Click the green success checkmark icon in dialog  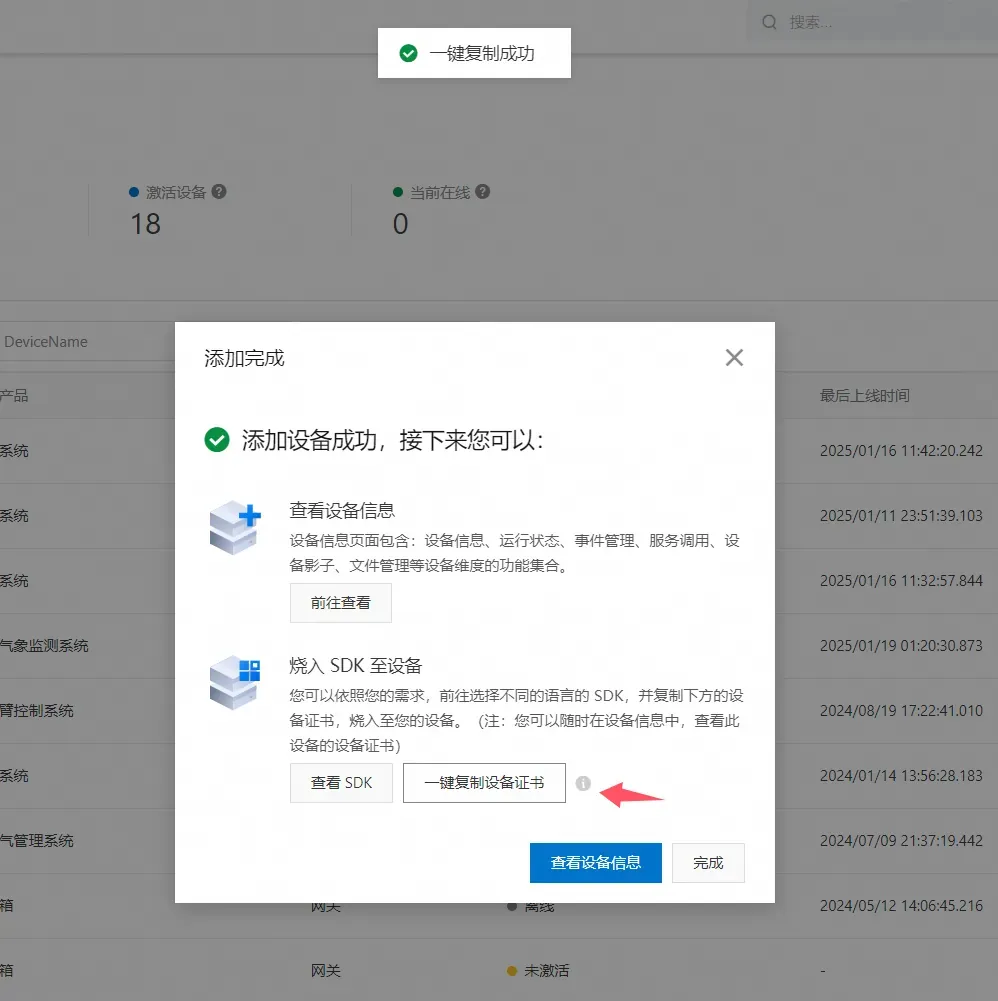[x=217, y=440]
